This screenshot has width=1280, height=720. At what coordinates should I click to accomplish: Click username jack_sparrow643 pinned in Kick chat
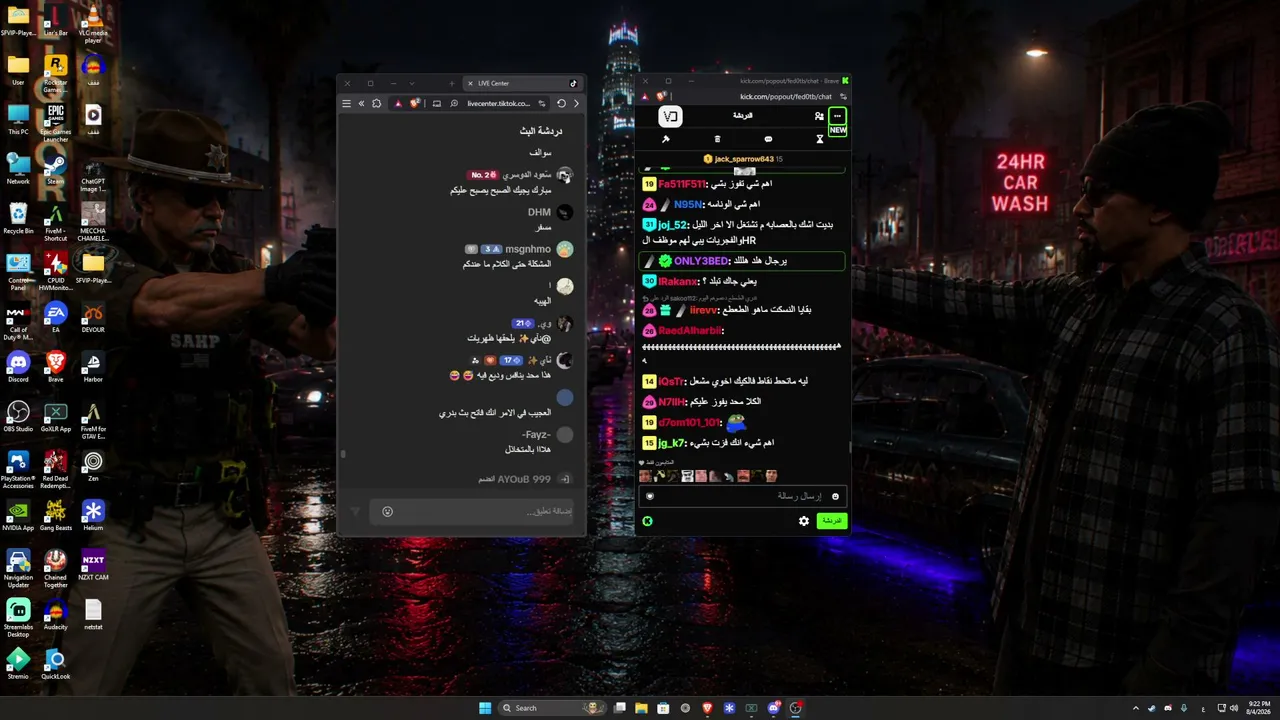point(745,159)
